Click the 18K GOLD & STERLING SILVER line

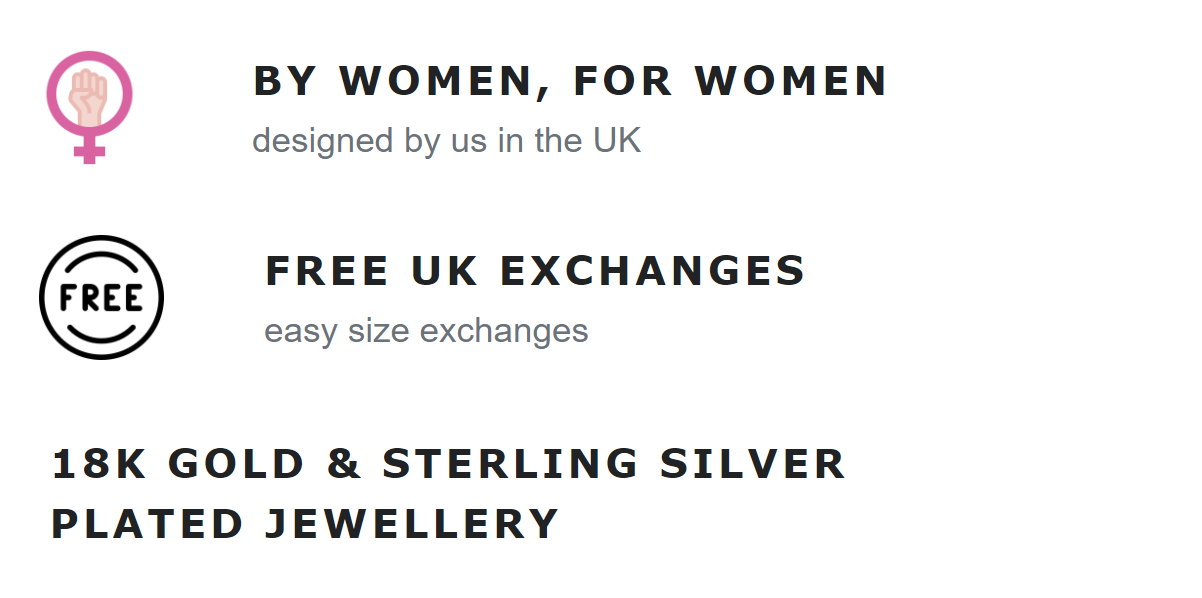[448, 464]
